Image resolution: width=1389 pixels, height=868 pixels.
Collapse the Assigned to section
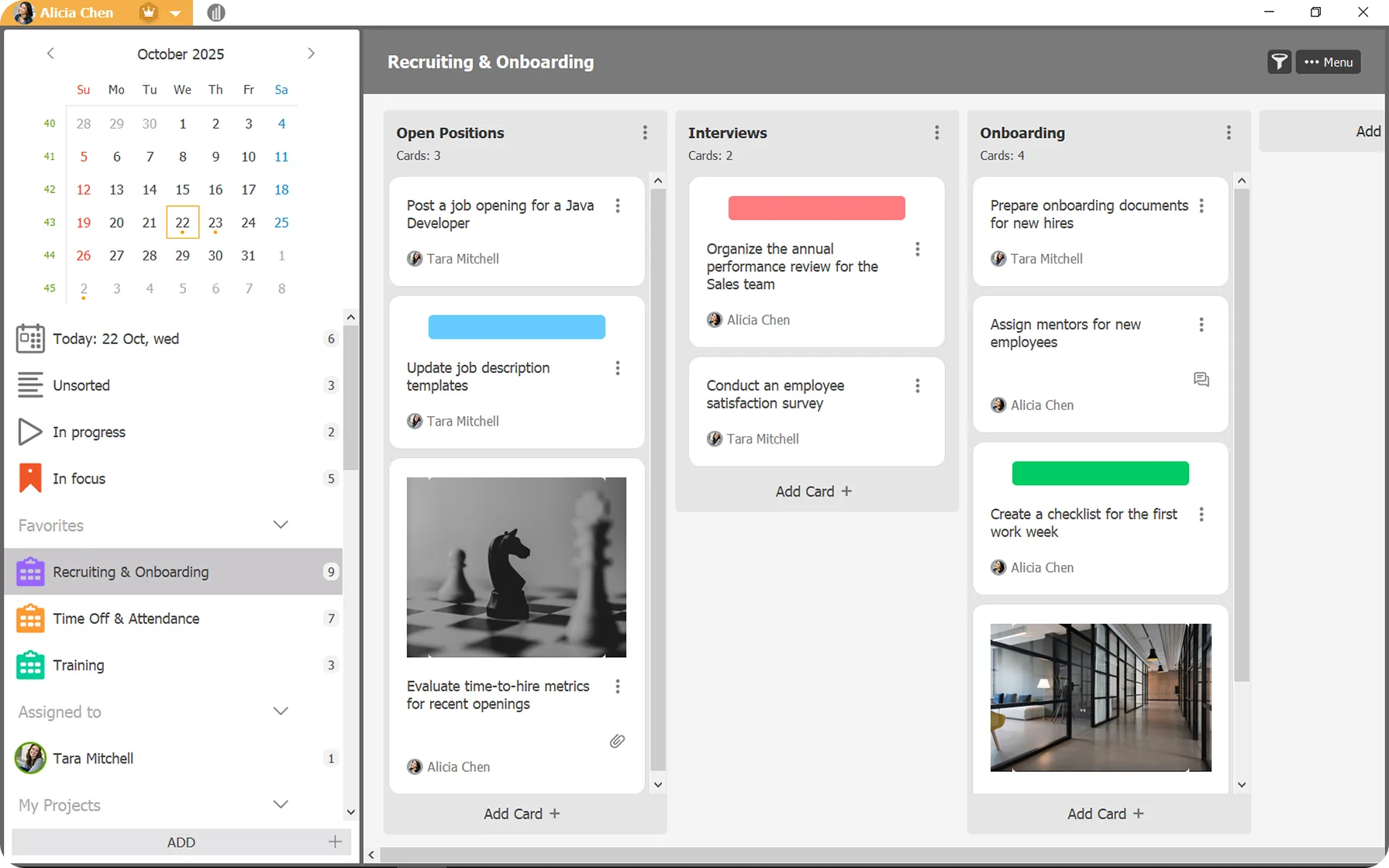pyautogui.click(x=281, y=711)
